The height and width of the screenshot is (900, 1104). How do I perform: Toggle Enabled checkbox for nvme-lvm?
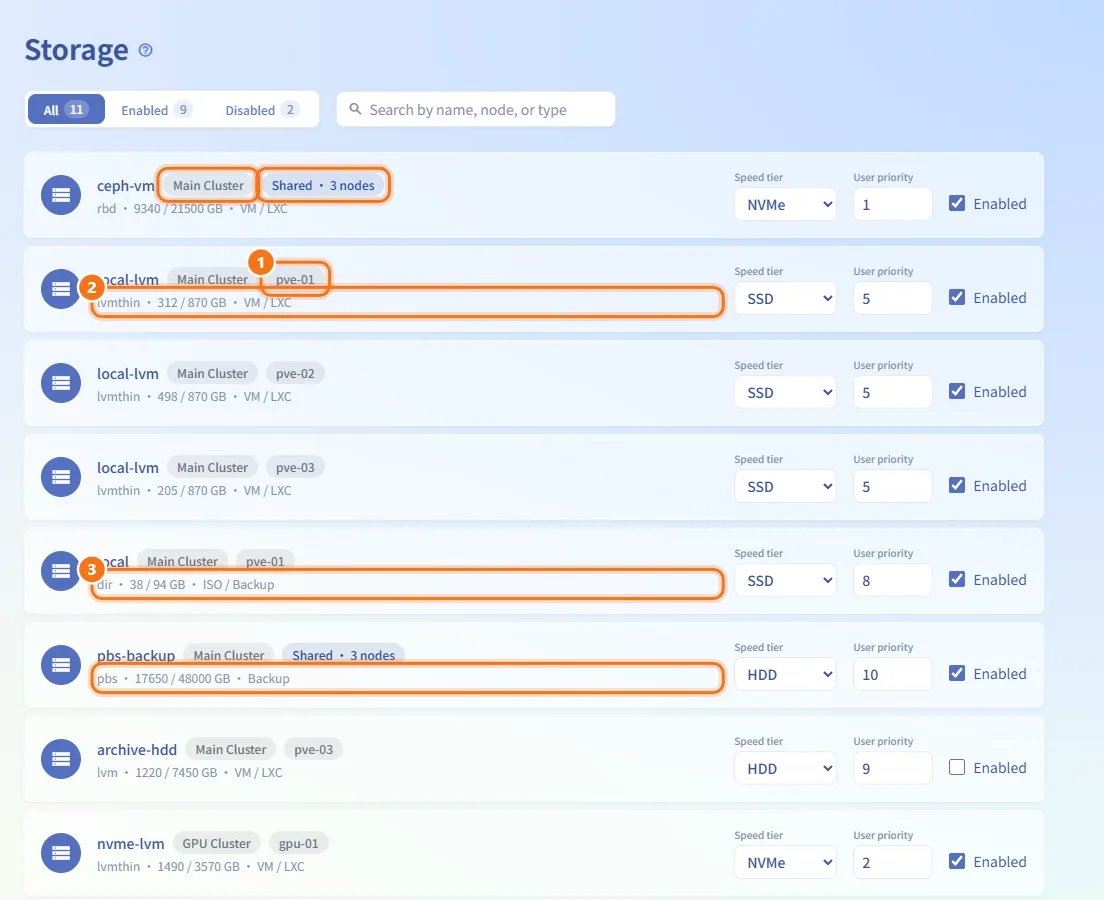click(957, 861)
